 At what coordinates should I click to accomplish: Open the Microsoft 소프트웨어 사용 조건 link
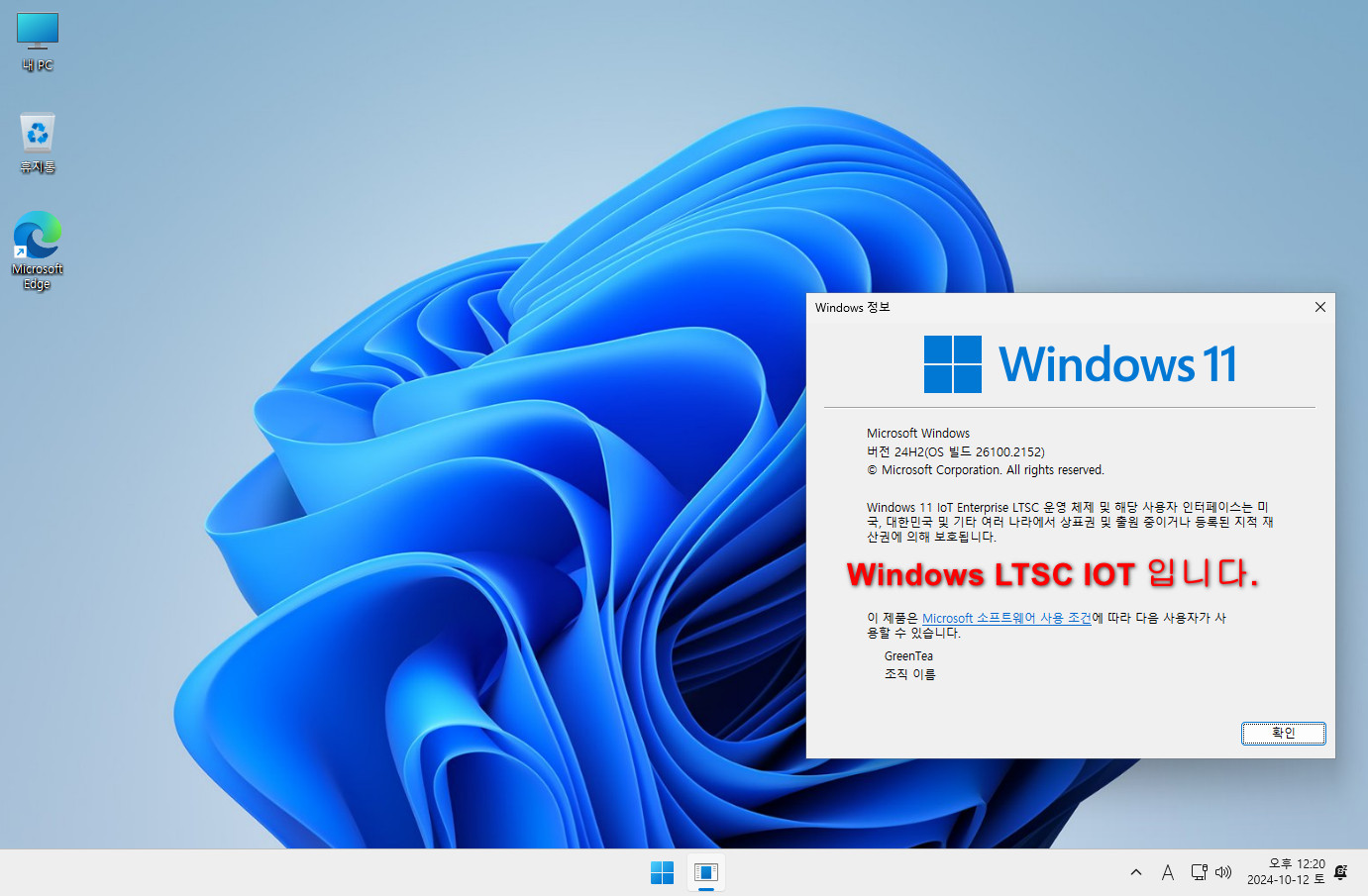pos(1006,618)
